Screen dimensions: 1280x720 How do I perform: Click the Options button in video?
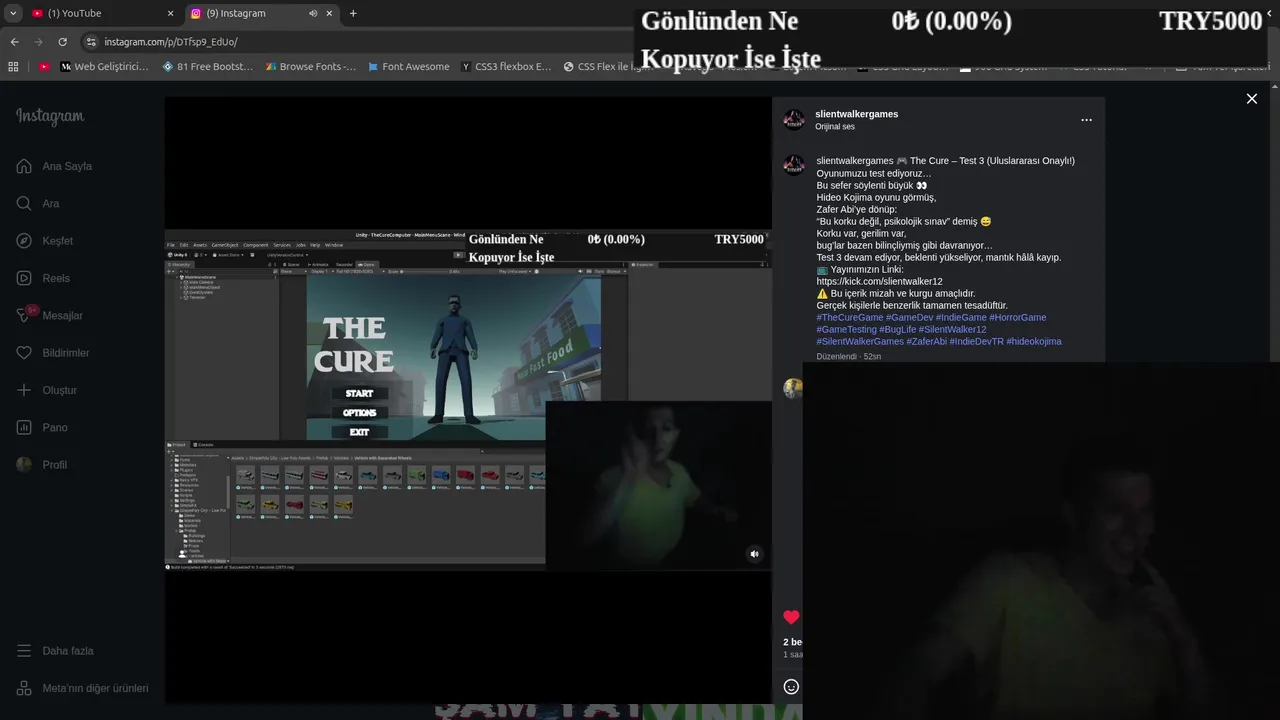point(359,412)
